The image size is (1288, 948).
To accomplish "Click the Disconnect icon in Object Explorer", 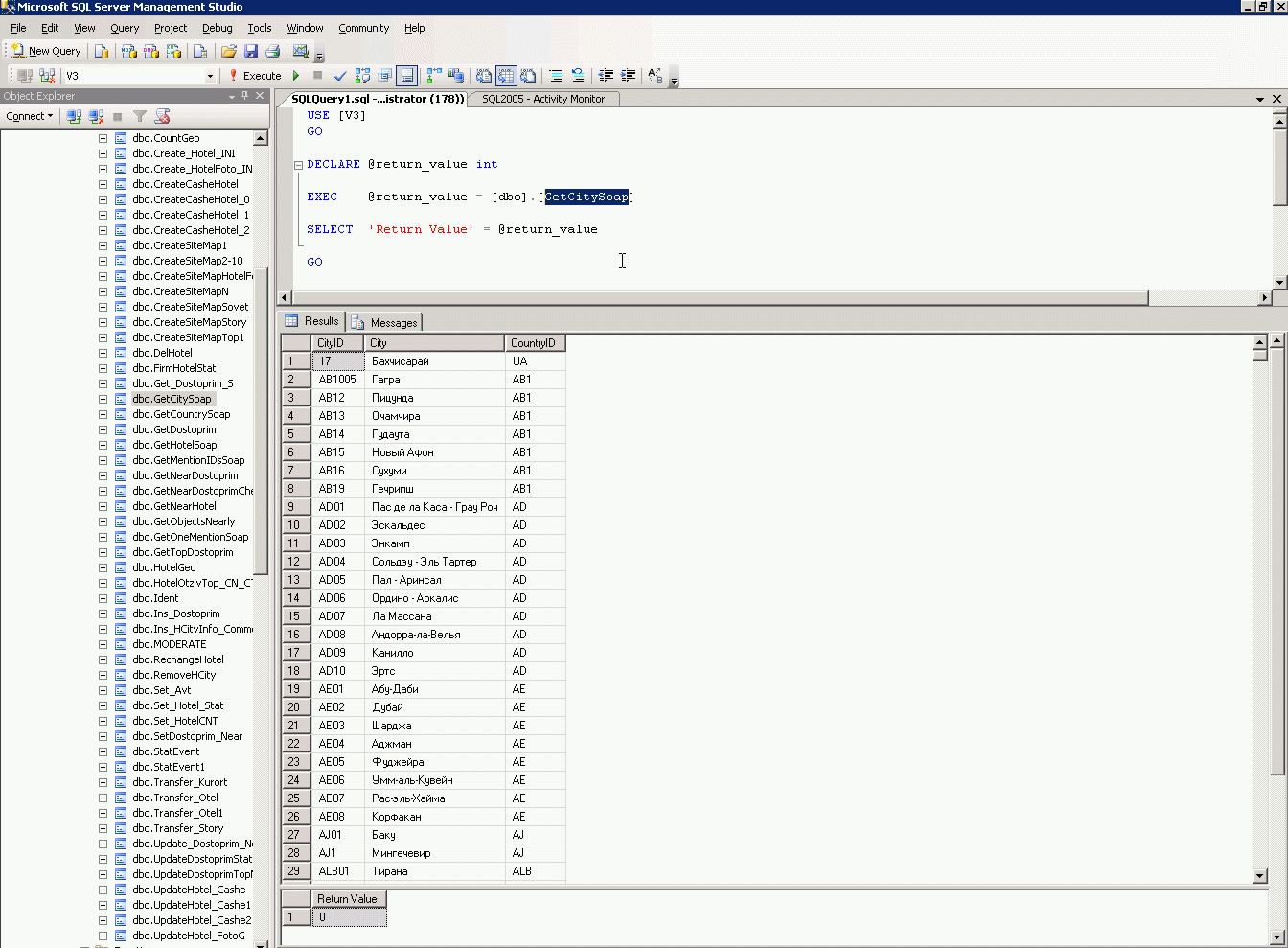I will click(x=96, y=116).
